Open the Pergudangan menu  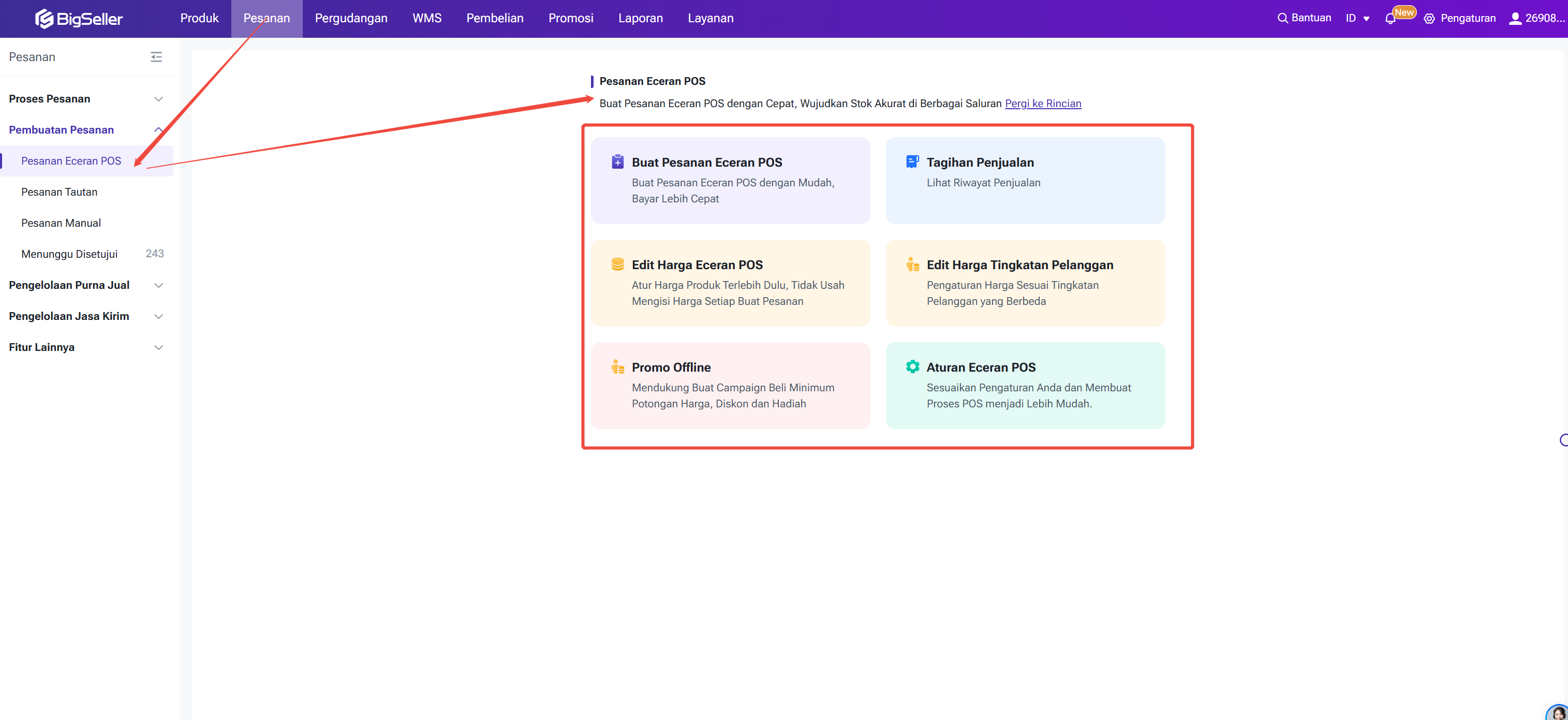[351, 18]
